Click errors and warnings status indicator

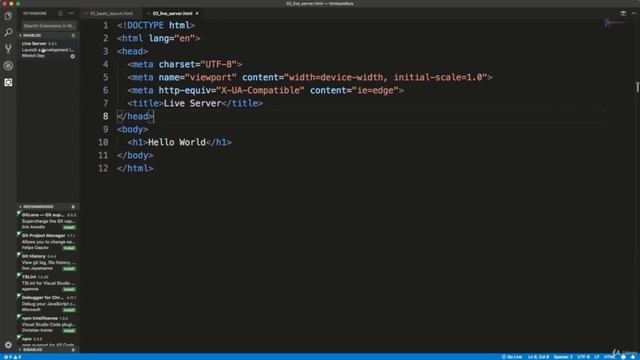(x=12, y=357)
